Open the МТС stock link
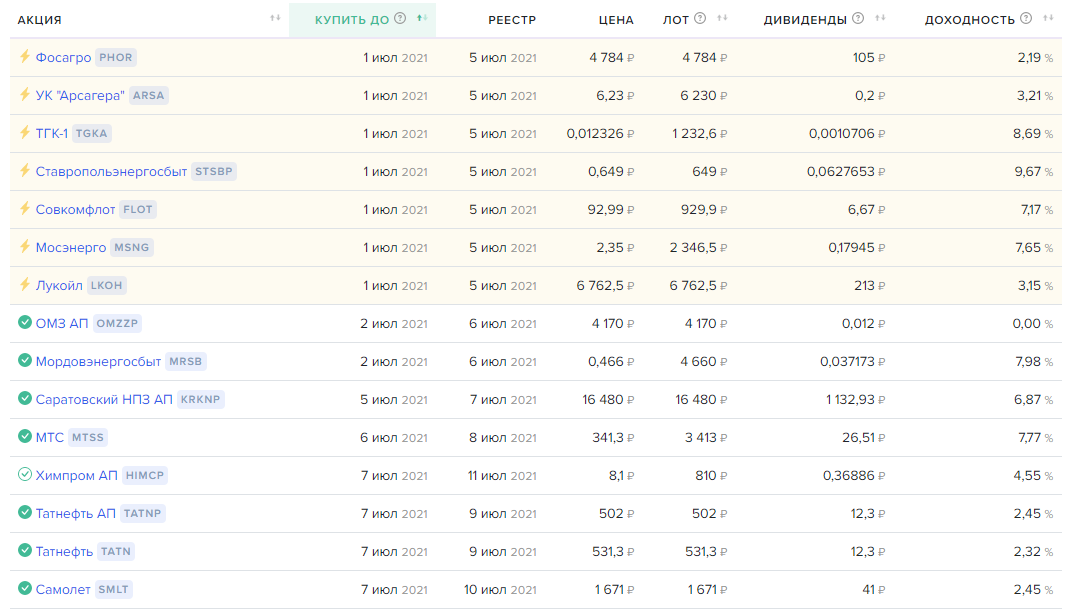The width and height of the screenshot is (1070, 609). coord(49,437)
